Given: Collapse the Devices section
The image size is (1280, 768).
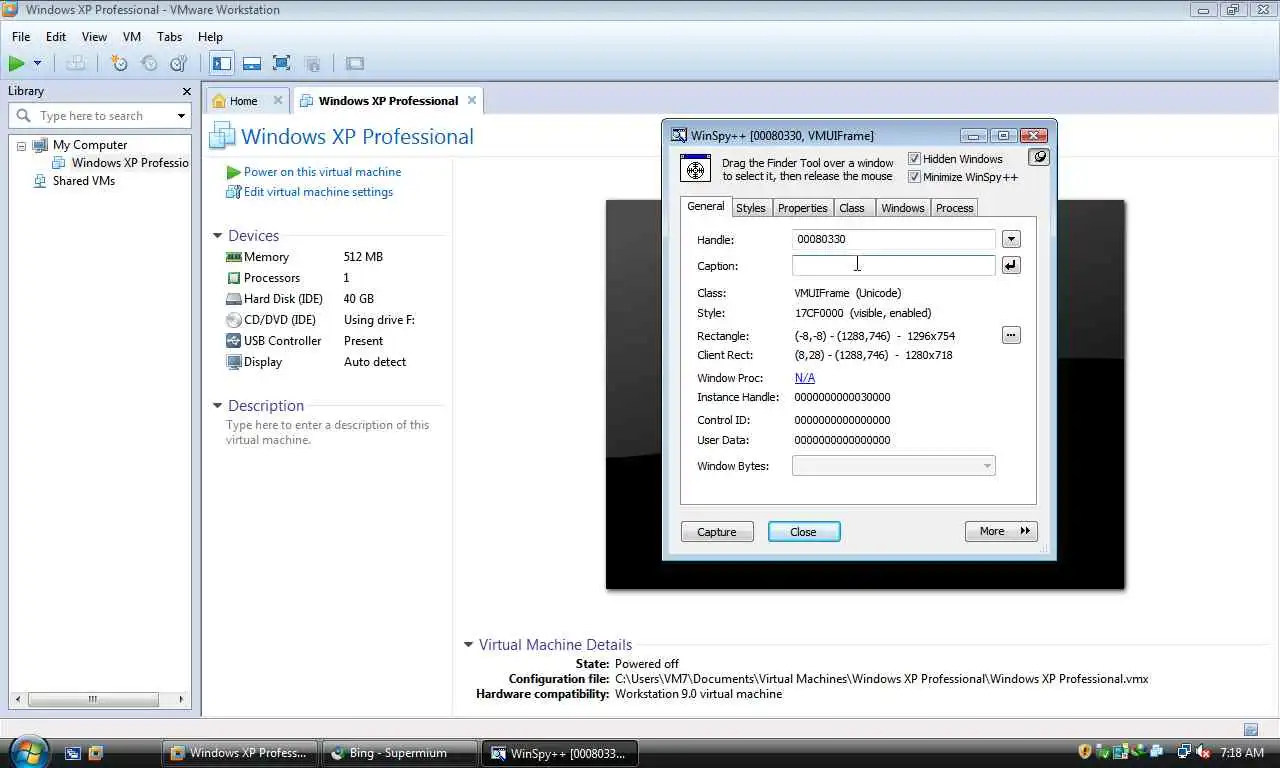Looking at the screenshot, I should (217, 236).
